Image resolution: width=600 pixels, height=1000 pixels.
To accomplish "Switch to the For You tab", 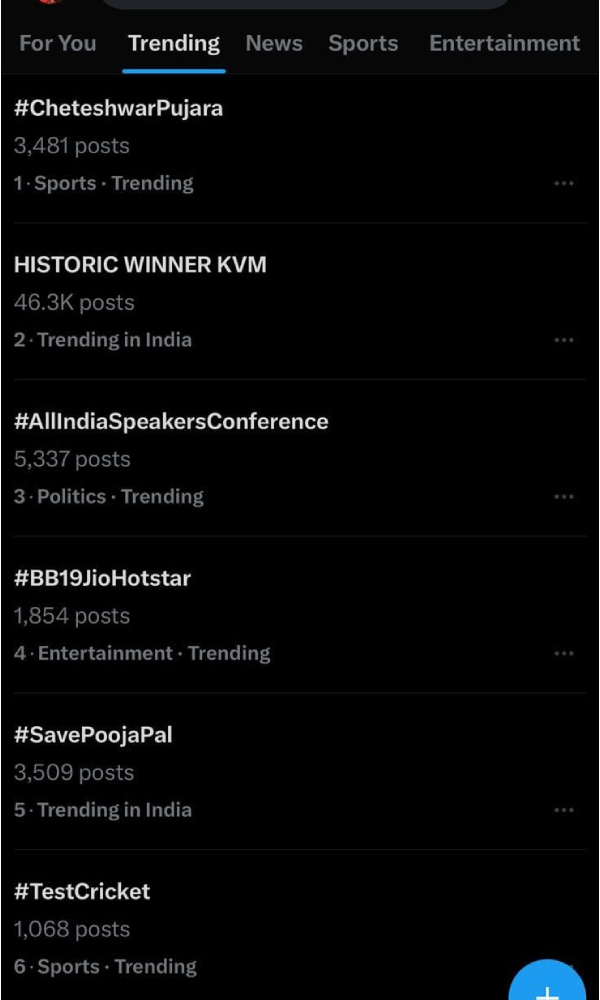I will [x=57, y=43].
